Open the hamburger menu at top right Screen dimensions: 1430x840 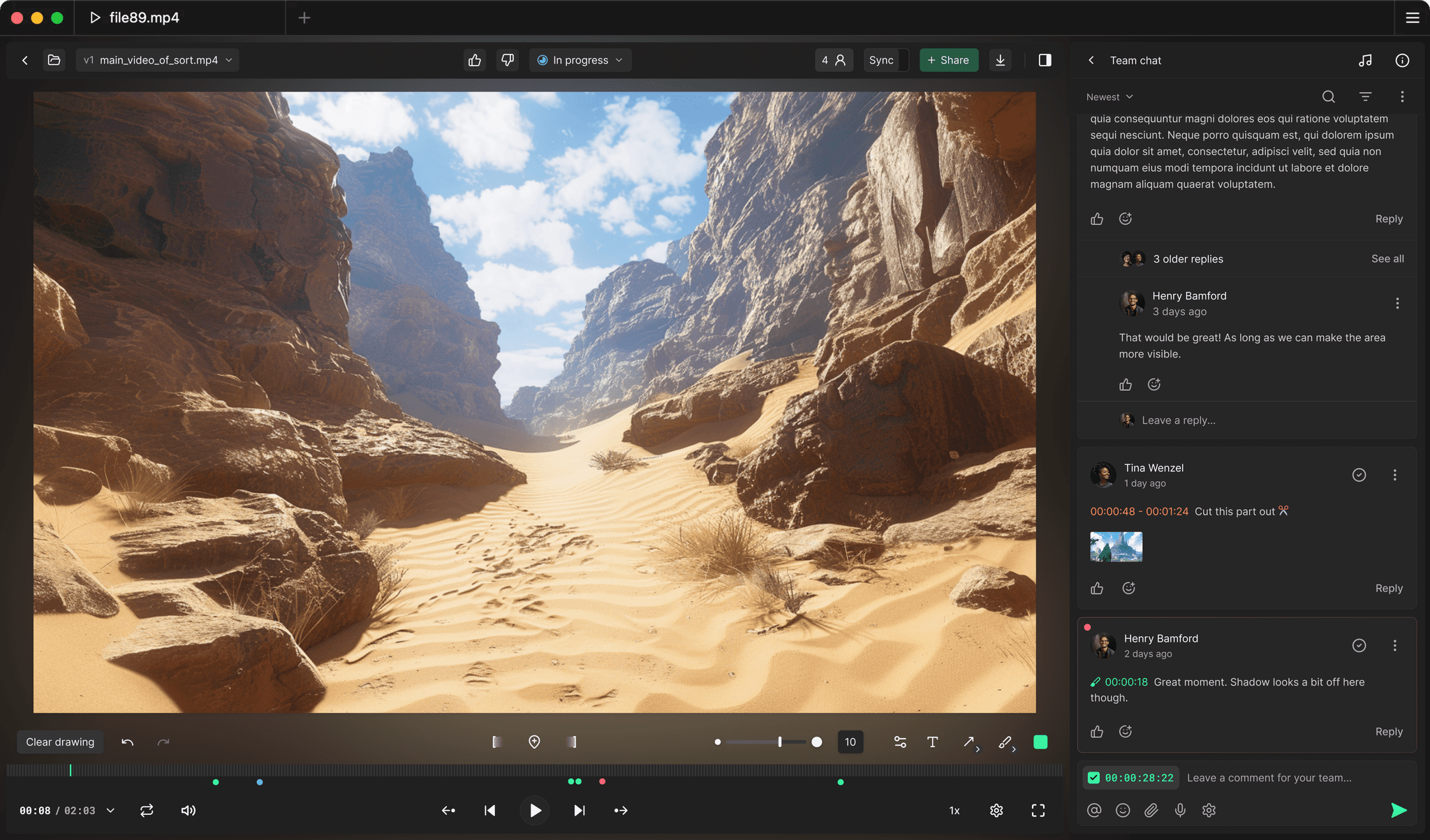click(1412, 18)
